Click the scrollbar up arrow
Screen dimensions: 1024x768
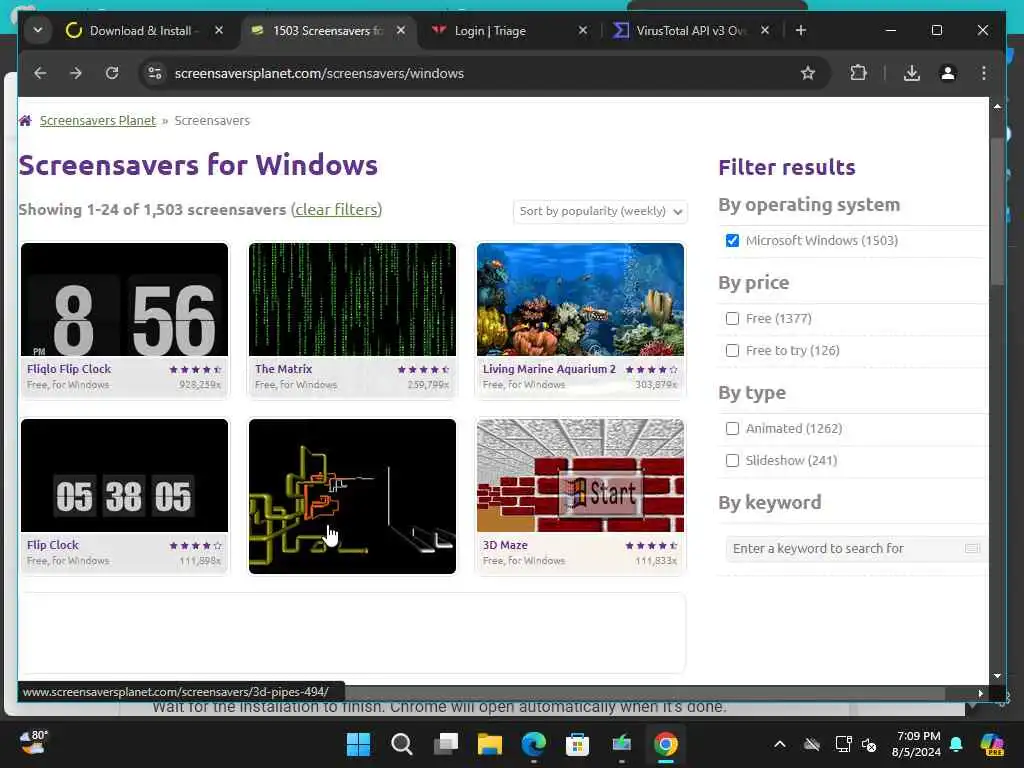997,106
